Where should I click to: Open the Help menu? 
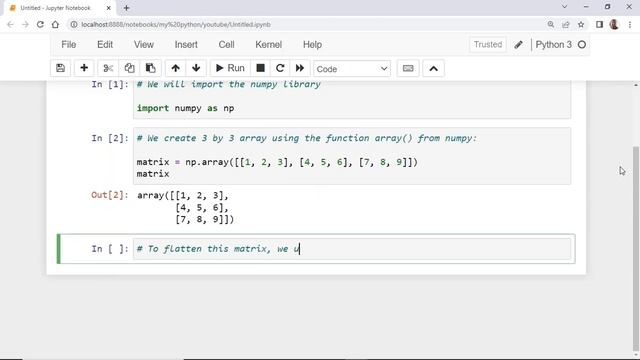312,44
